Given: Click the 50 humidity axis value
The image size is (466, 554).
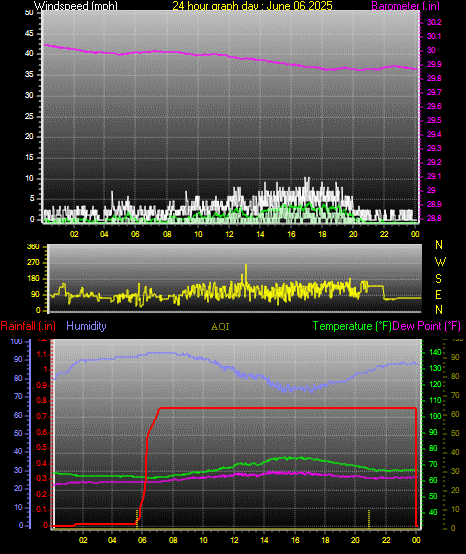Looking at the screenshot, I should [x=18, y=433].
